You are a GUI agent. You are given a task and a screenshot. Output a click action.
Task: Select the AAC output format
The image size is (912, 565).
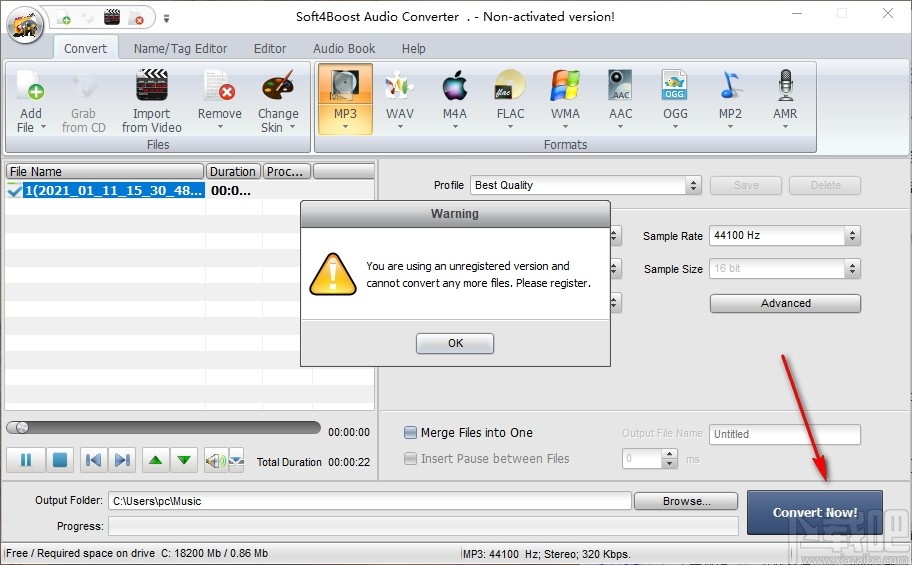pyautogui.click(x=620, y=99)
